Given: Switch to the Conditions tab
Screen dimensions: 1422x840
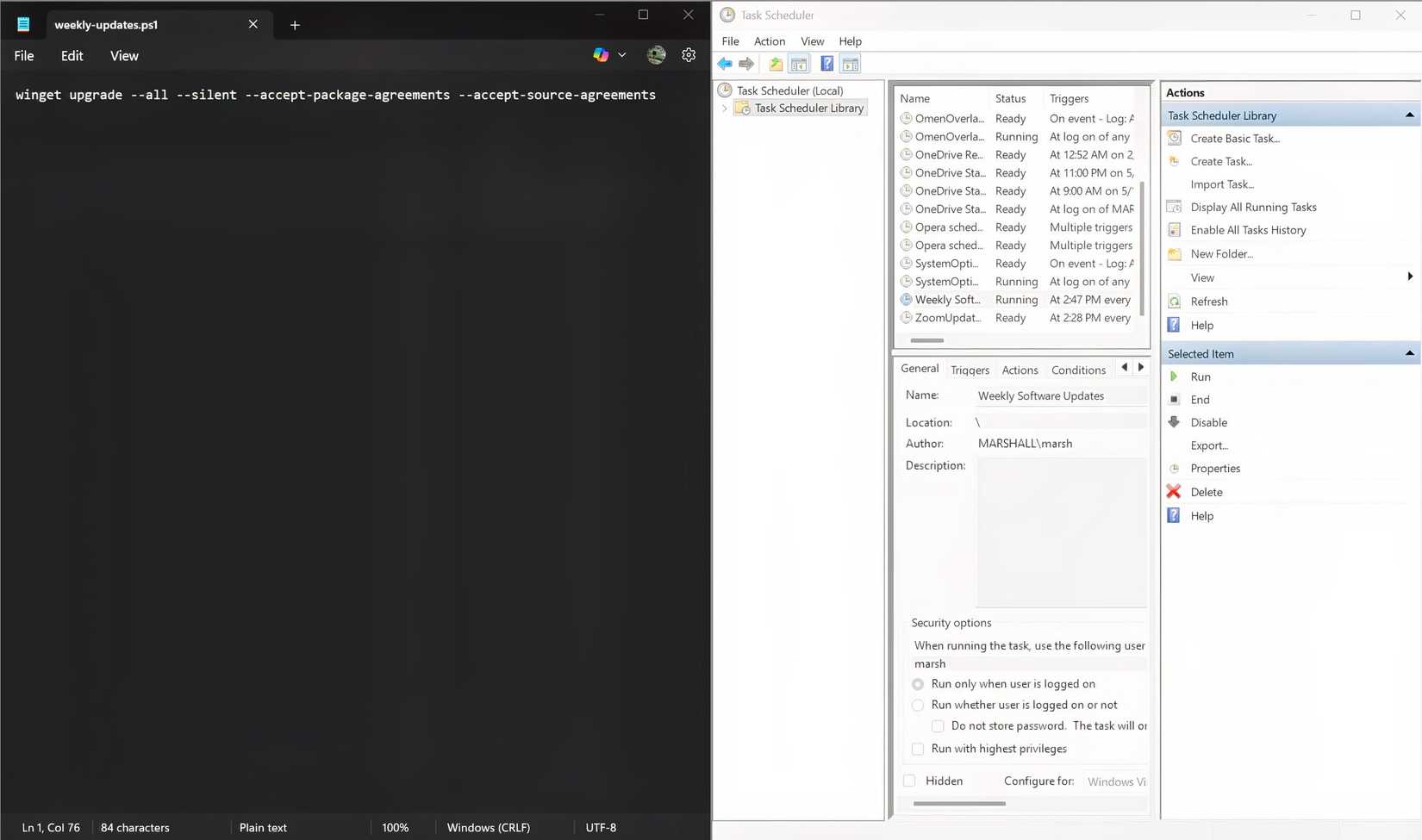Looking at the screenshot, I should [1078, 370].
